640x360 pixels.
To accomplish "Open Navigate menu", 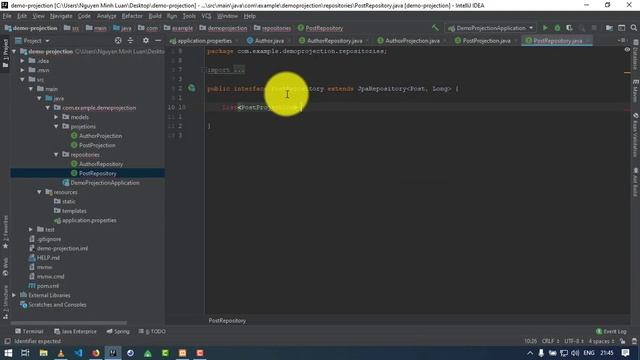I will tap(61, 16).
